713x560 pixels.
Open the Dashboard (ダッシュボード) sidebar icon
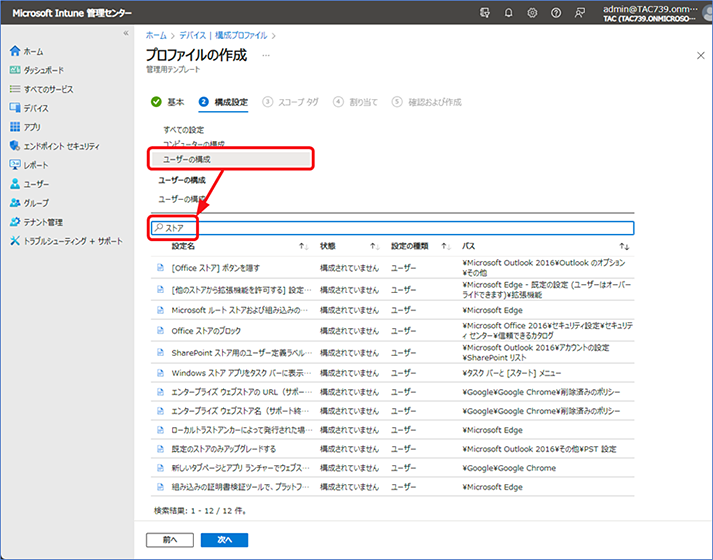point(15,70)
